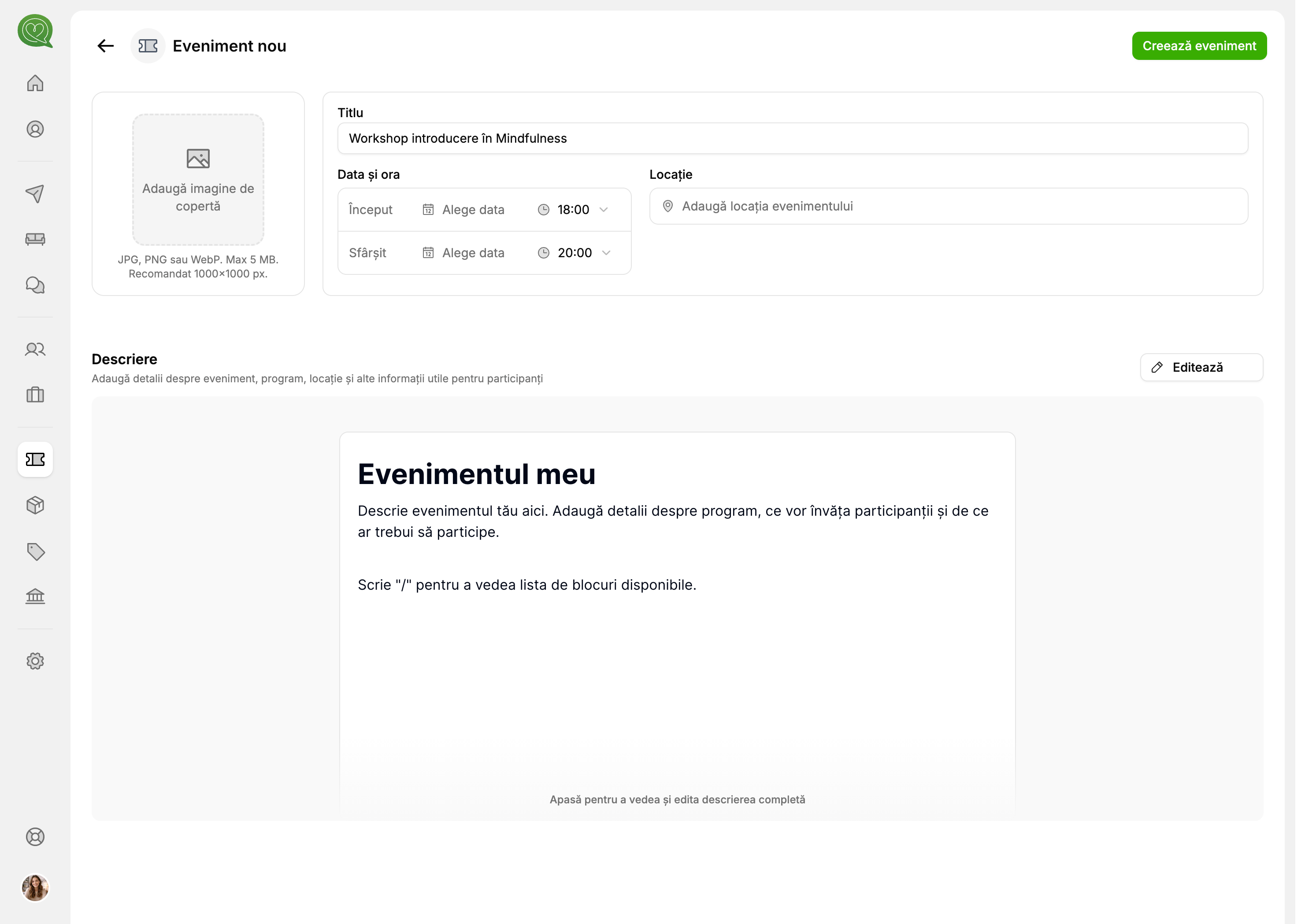Image resolution: width=1305 pixels, height=924 pixels.
Task: Open the box package icon
Action: click(35, 505)
